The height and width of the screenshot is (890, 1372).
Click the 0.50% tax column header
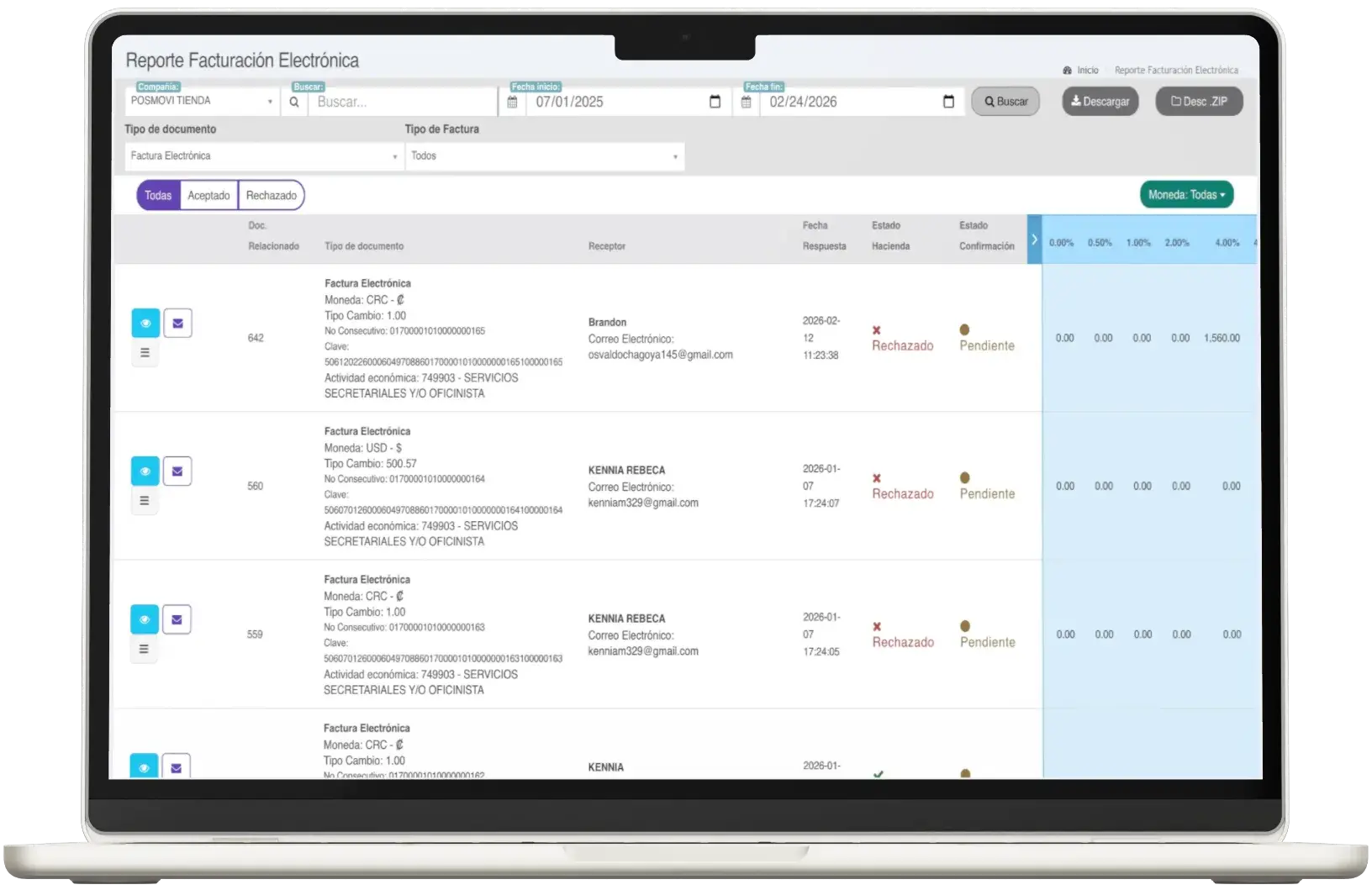pyautogui.click(x=1100, y=243)
